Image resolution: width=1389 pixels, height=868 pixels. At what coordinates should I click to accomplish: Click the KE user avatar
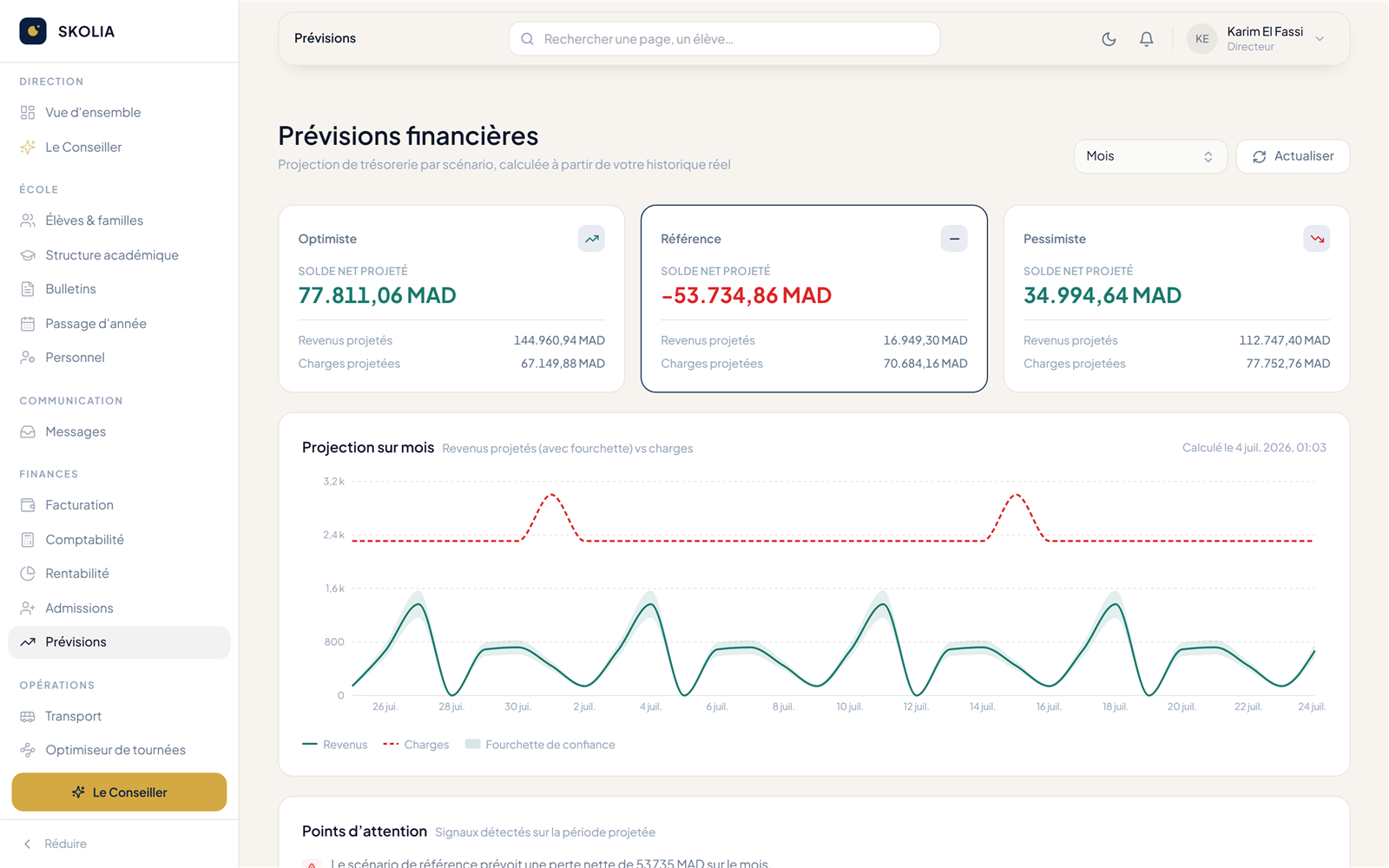coord(1202,39)
